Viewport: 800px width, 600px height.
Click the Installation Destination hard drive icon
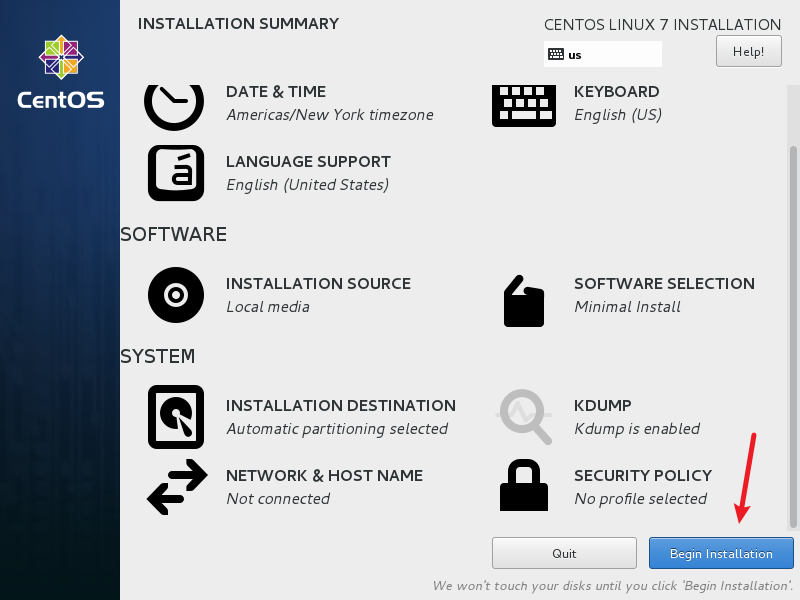[176, 417]
